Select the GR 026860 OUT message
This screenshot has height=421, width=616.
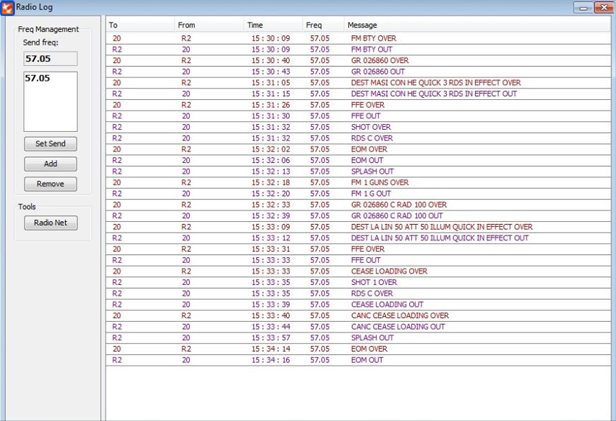pos(358,71)
